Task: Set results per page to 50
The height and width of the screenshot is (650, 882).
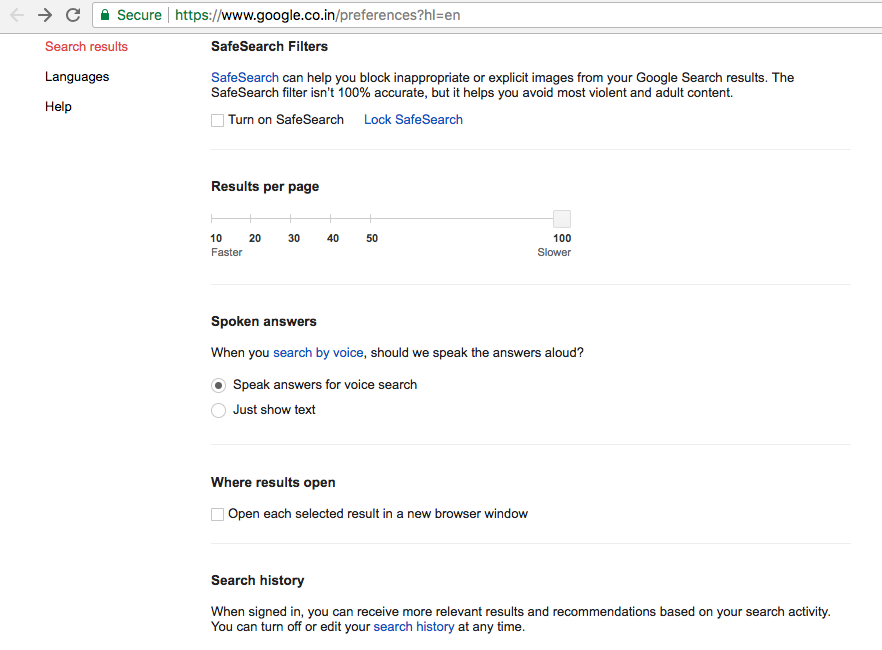Action: coord(371,219)
